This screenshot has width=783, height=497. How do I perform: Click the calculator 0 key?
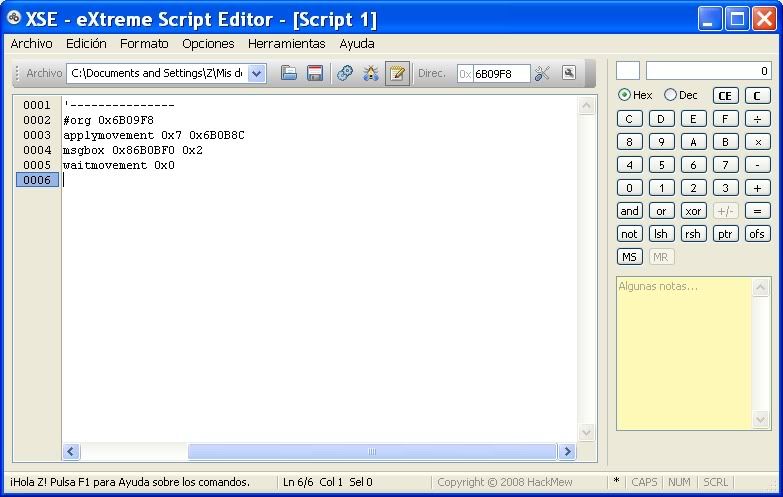[x=629, y=188]
